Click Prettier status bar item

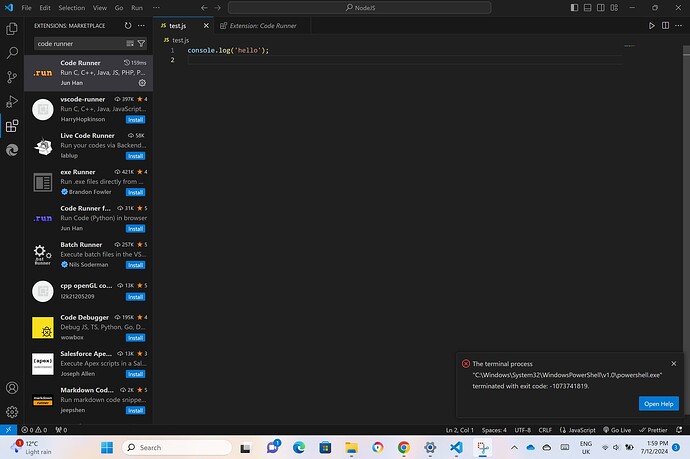[653, 430]
